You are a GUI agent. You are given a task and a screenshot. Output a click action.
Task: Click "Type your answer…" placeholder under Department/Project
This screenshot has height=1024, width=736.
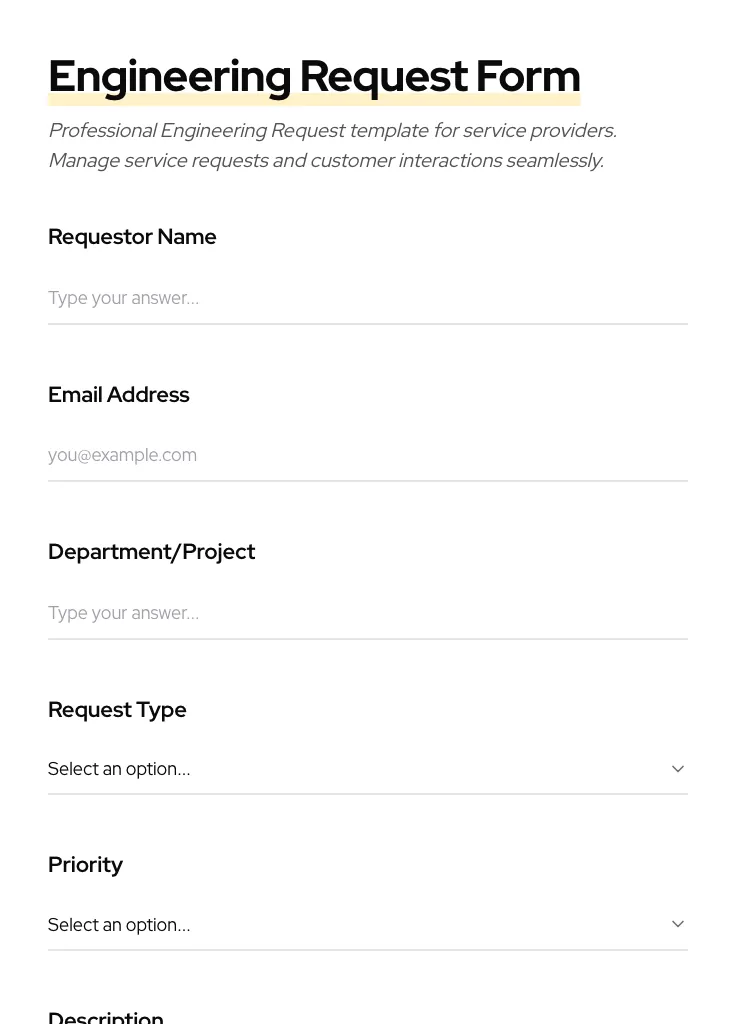click(123, 613)
